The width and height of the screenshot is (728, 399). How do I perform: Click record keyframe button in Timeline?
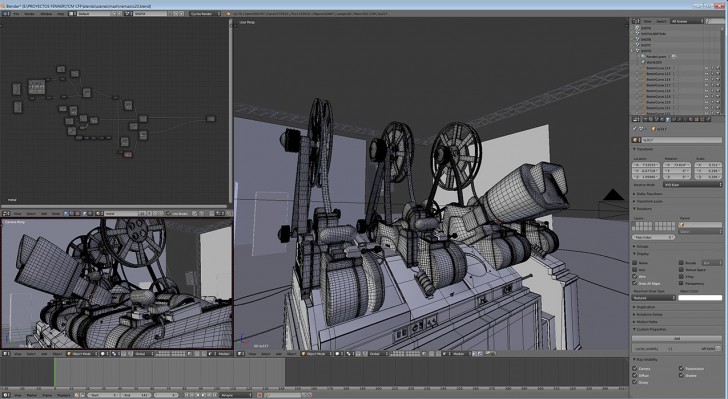pyautogui.click(x=260, y=395)
